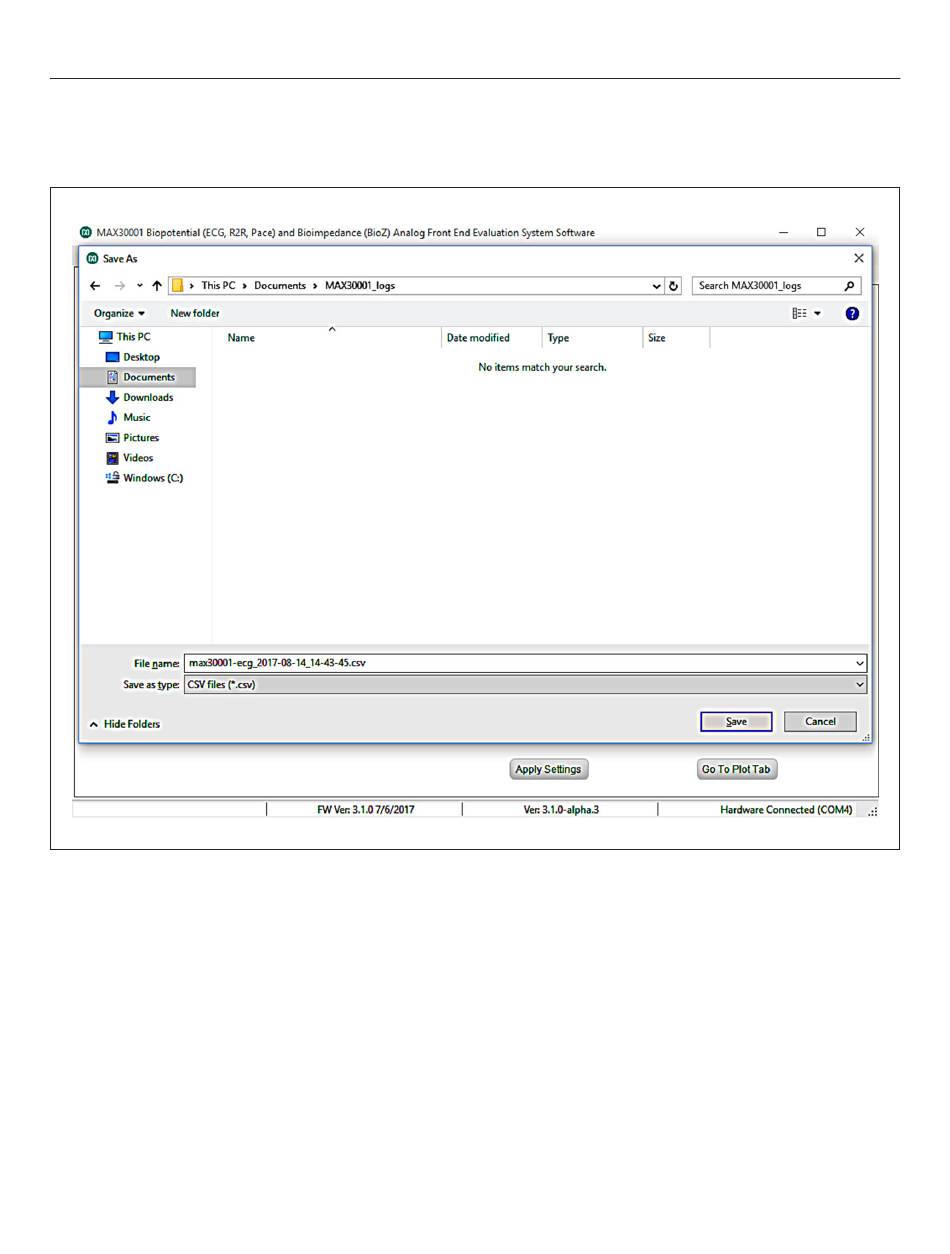Open the Save as type combo box
The height and width of the screenshot is (1254, 950).
point(525,685)
